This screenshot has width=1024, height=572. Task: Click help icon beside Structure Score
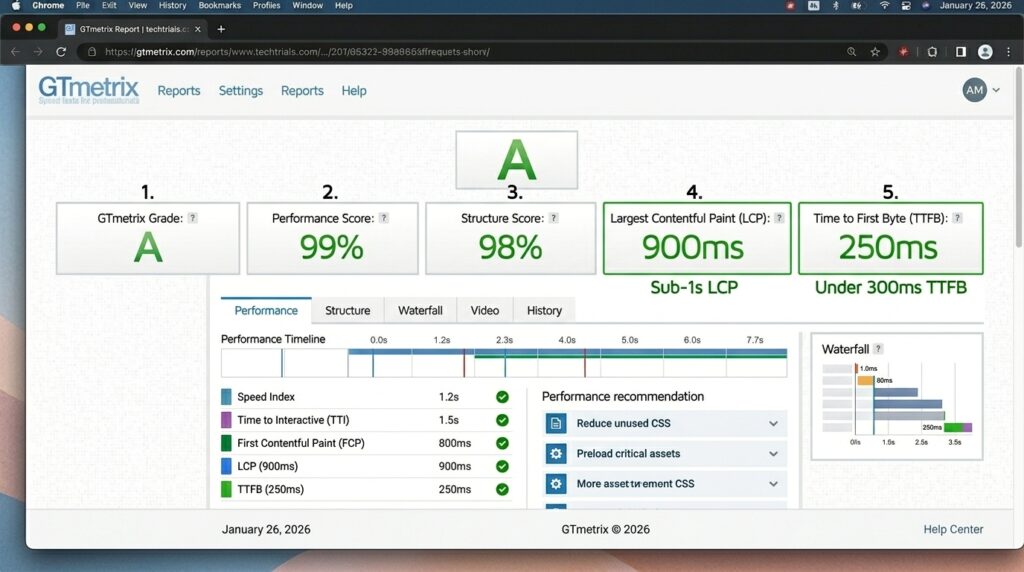point(553,218)
